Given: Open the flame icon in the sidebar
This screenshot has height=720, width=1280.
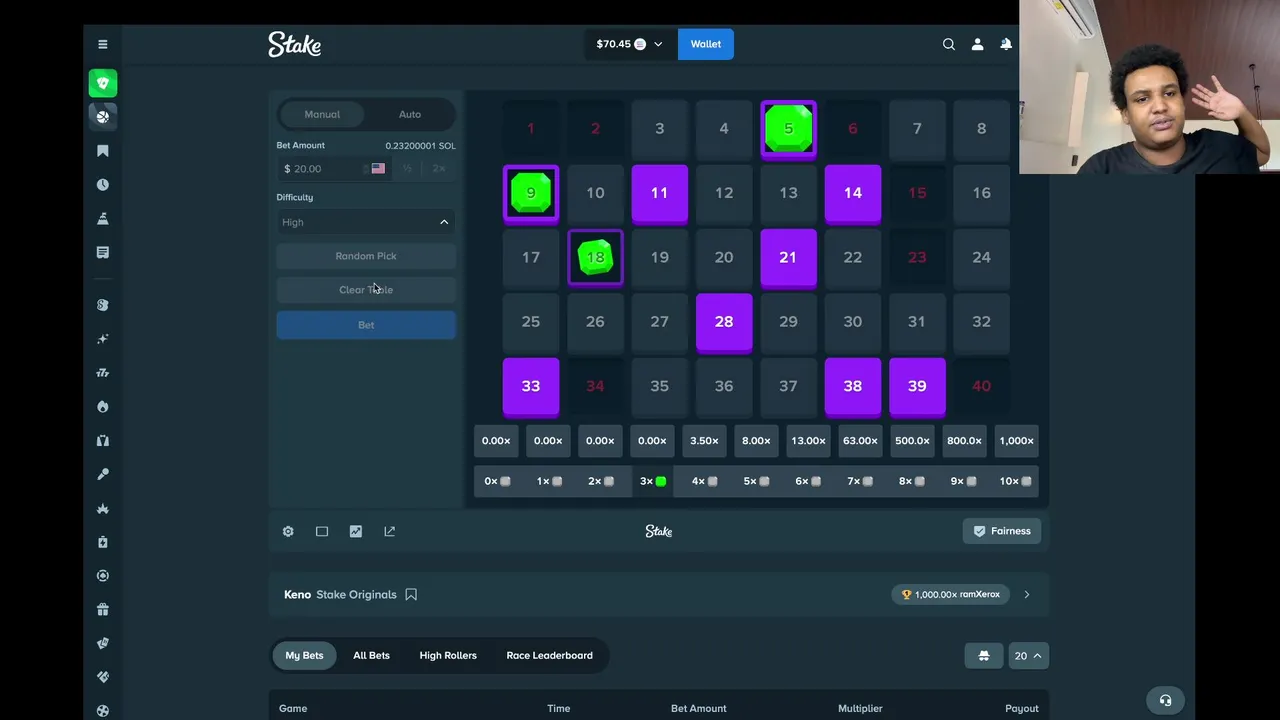Looking at the screenshot, I should [102, 407].
